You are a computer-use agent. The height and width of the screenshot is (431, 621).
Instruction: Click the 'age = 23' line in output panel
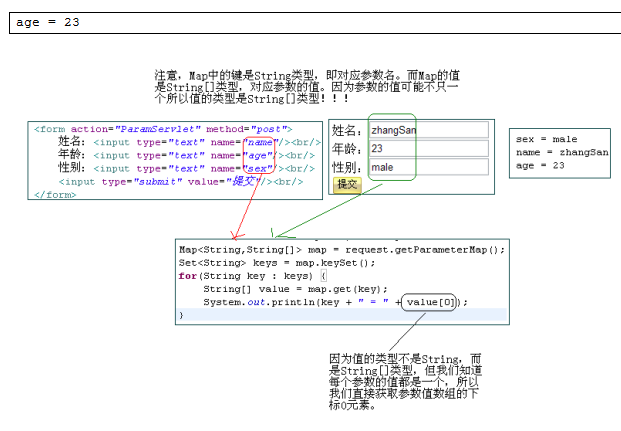pyautogui.click(x=540, y=165)
